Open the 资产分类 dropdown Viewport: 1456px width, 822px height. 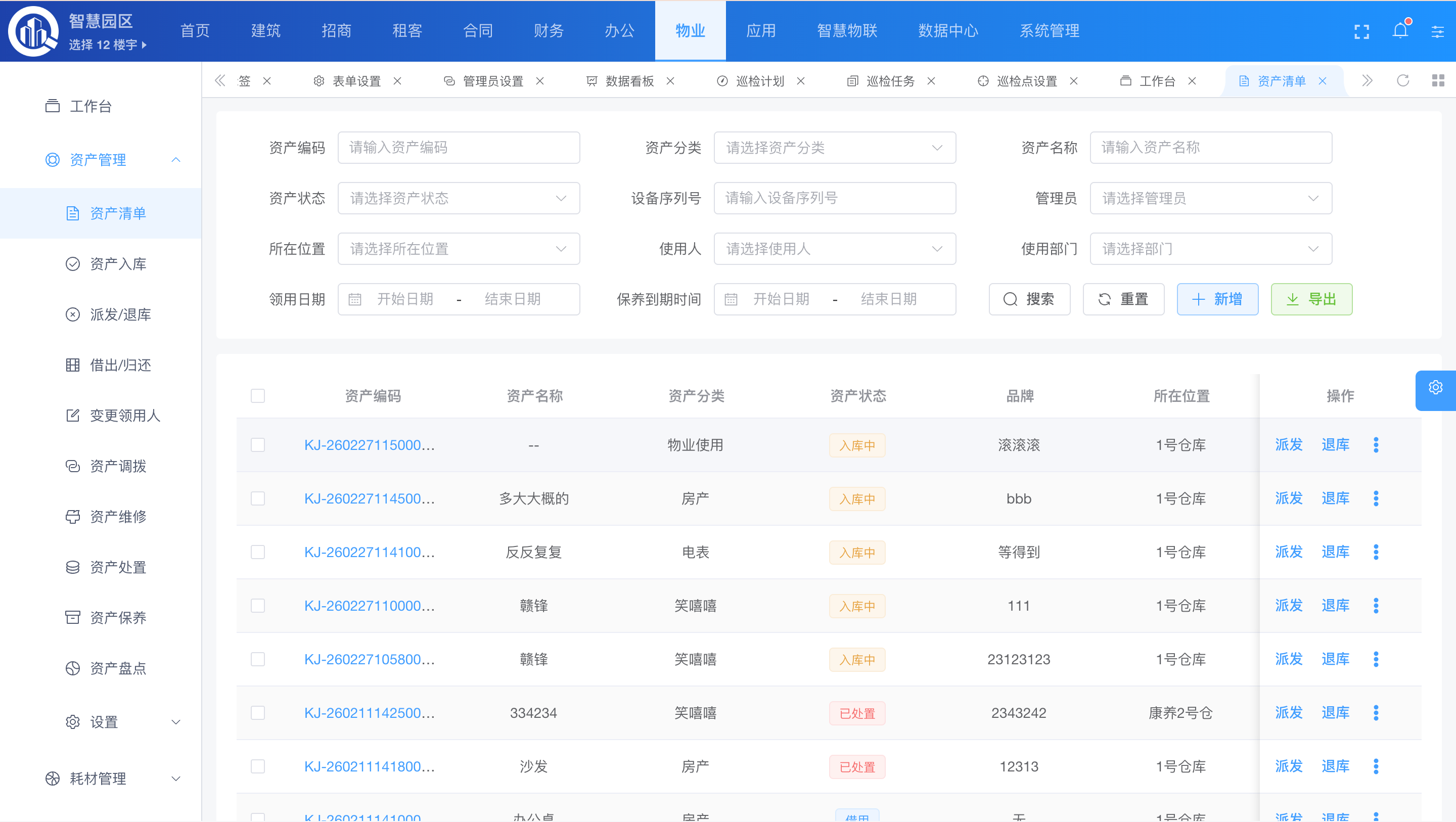834,148
